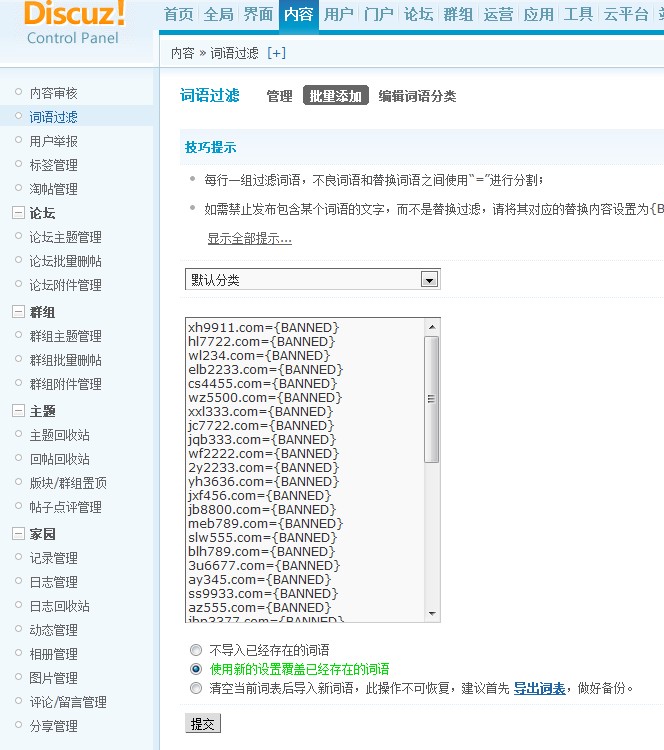The height and width of the screenshot is (750, 664).
Task: Open the 应用 top menu
Action: coord(538,14)
